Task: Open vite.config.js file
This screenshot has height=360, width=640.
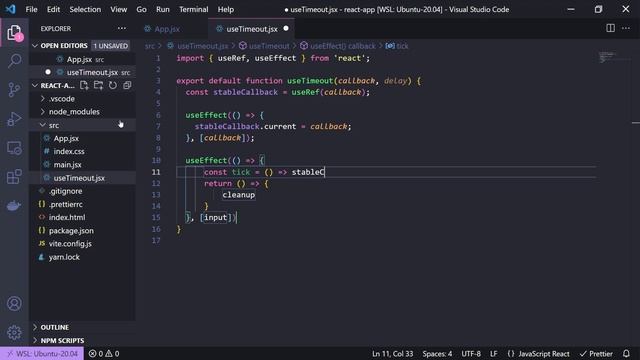Action: (70, 244)
